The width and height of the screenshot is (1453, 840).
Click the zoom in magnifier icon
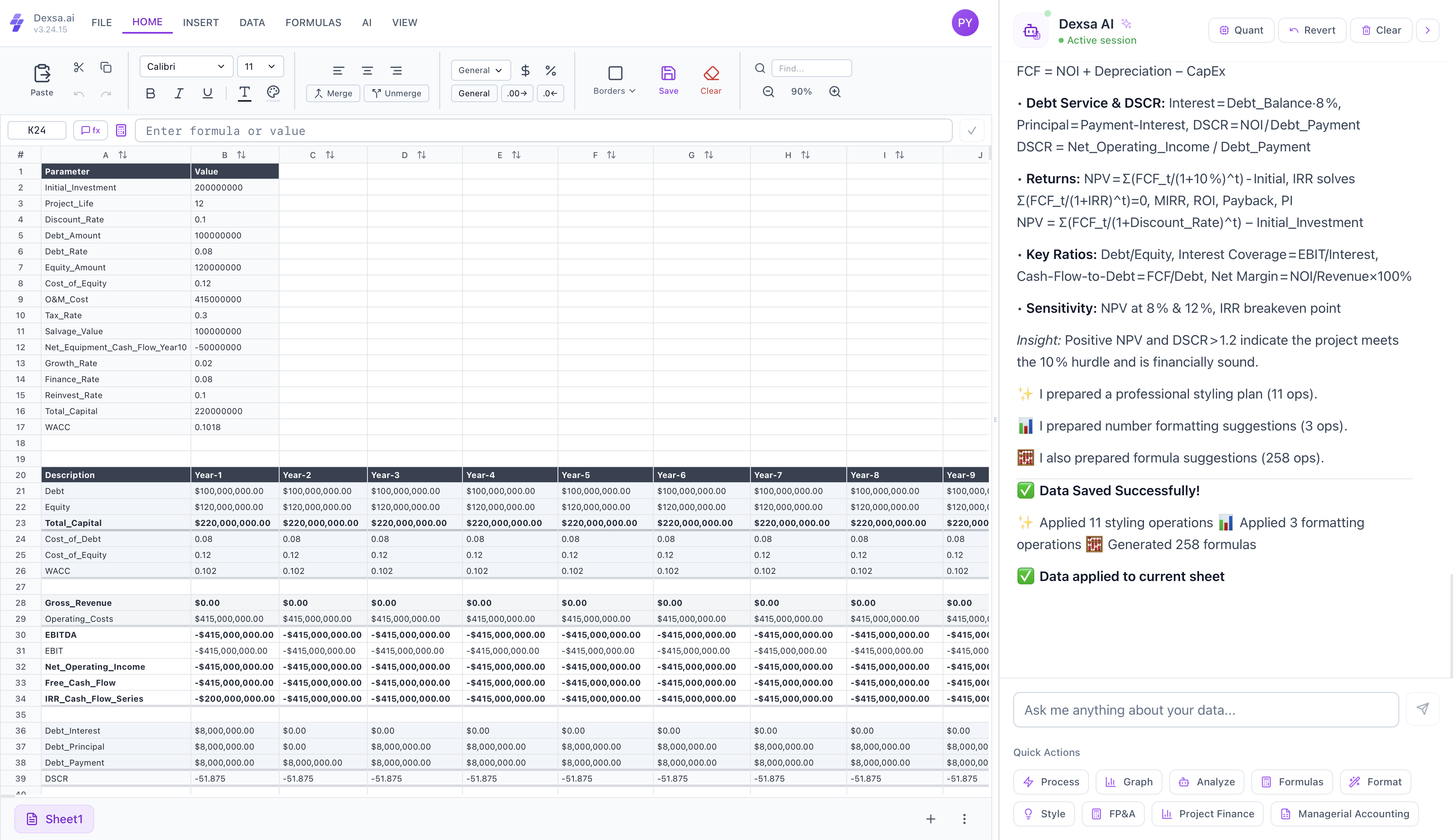[834, 92]
